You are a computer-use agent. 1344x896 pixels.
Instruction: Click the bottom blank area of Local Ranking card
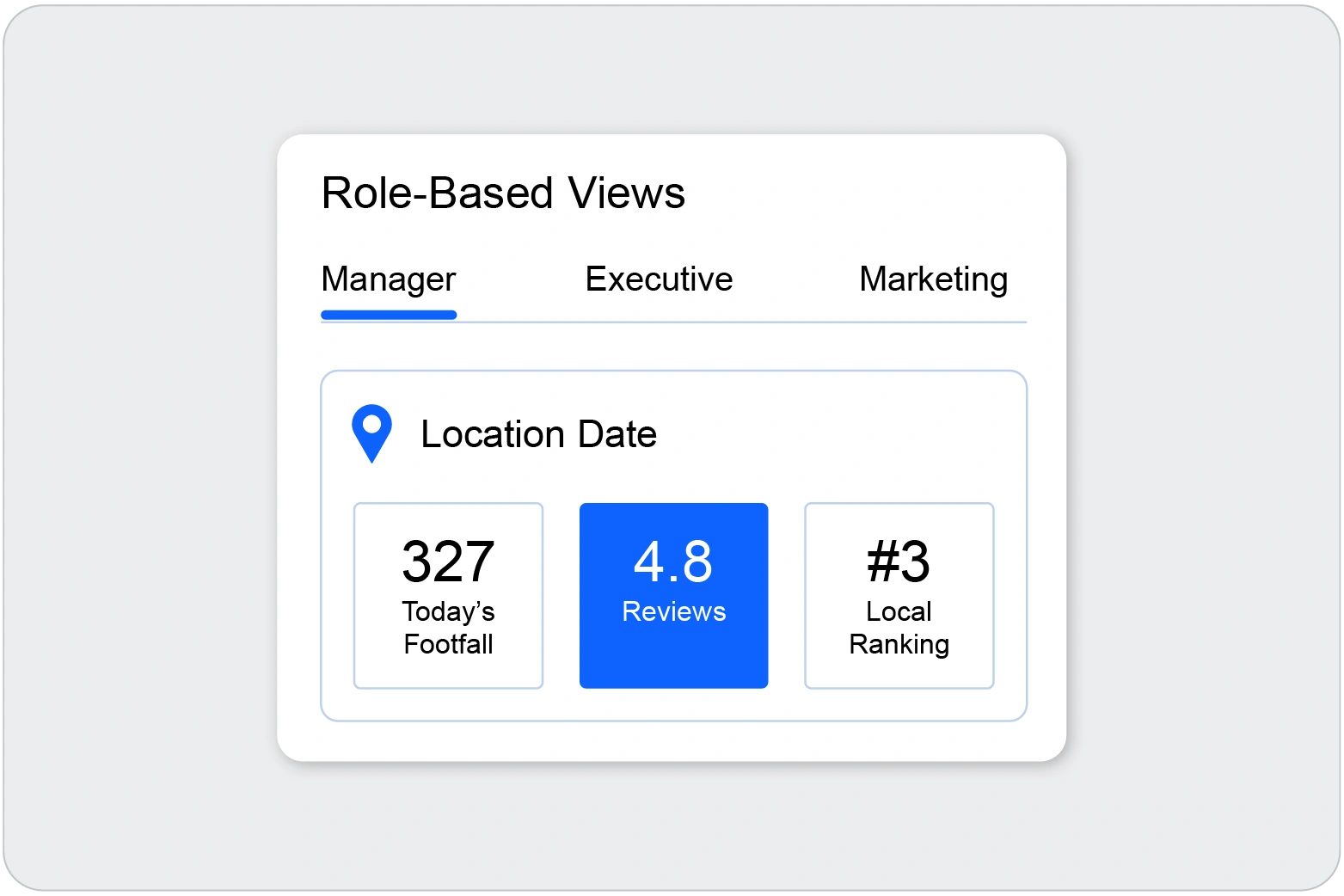click(899, 673)
